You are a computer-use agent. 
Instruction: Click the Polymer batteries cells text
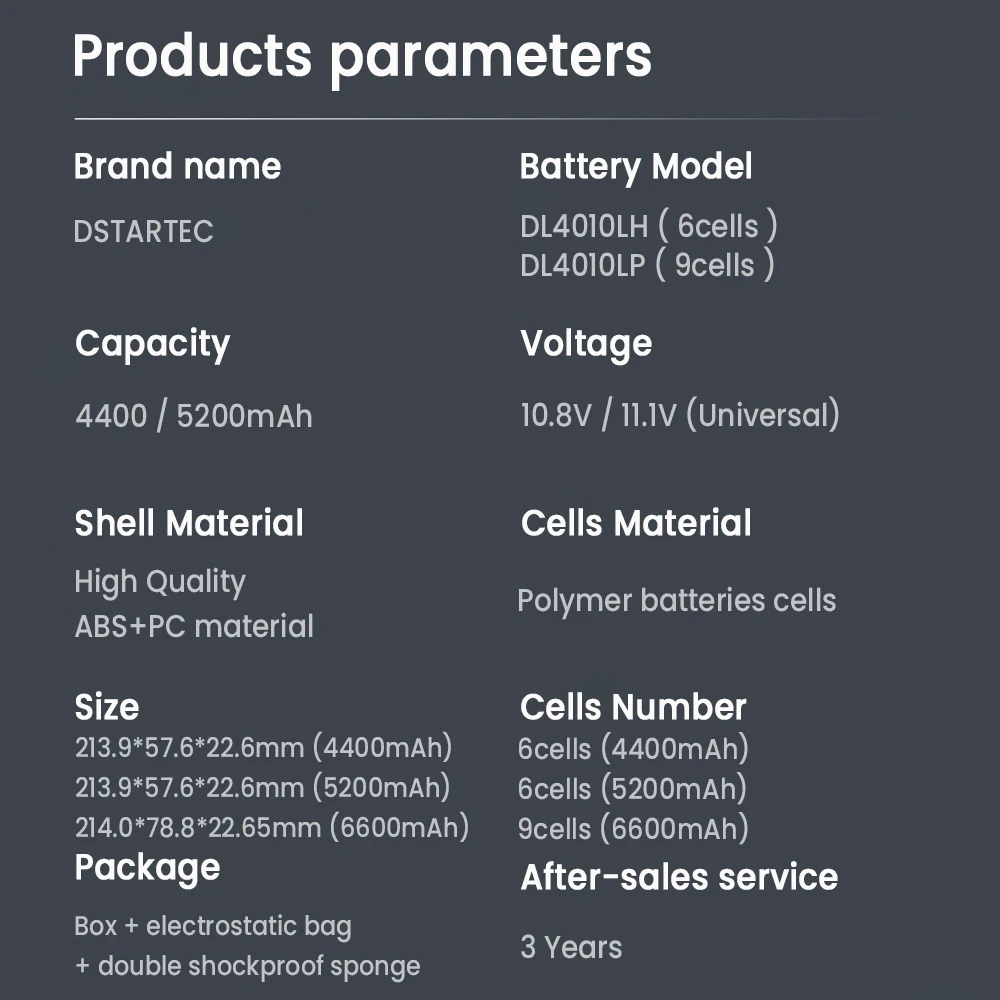point(677,601)
